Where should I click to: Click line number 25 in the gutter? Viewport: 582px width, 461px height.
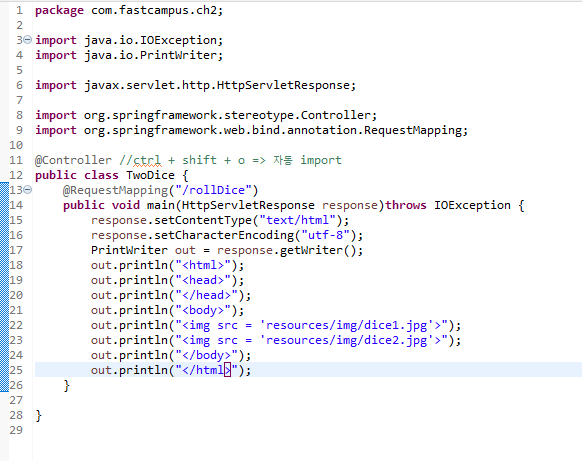tap(16, 370)
